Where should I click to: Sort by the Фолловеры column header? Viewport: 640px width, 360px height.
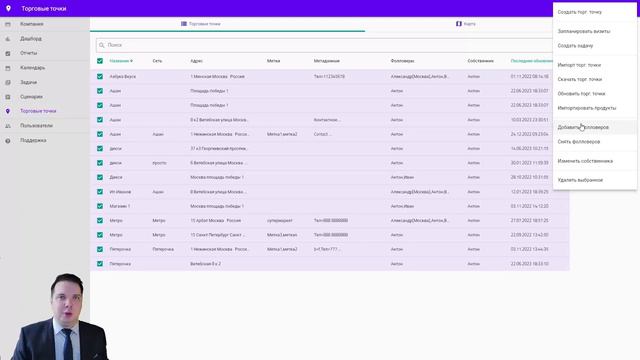[x=402, y=61]
